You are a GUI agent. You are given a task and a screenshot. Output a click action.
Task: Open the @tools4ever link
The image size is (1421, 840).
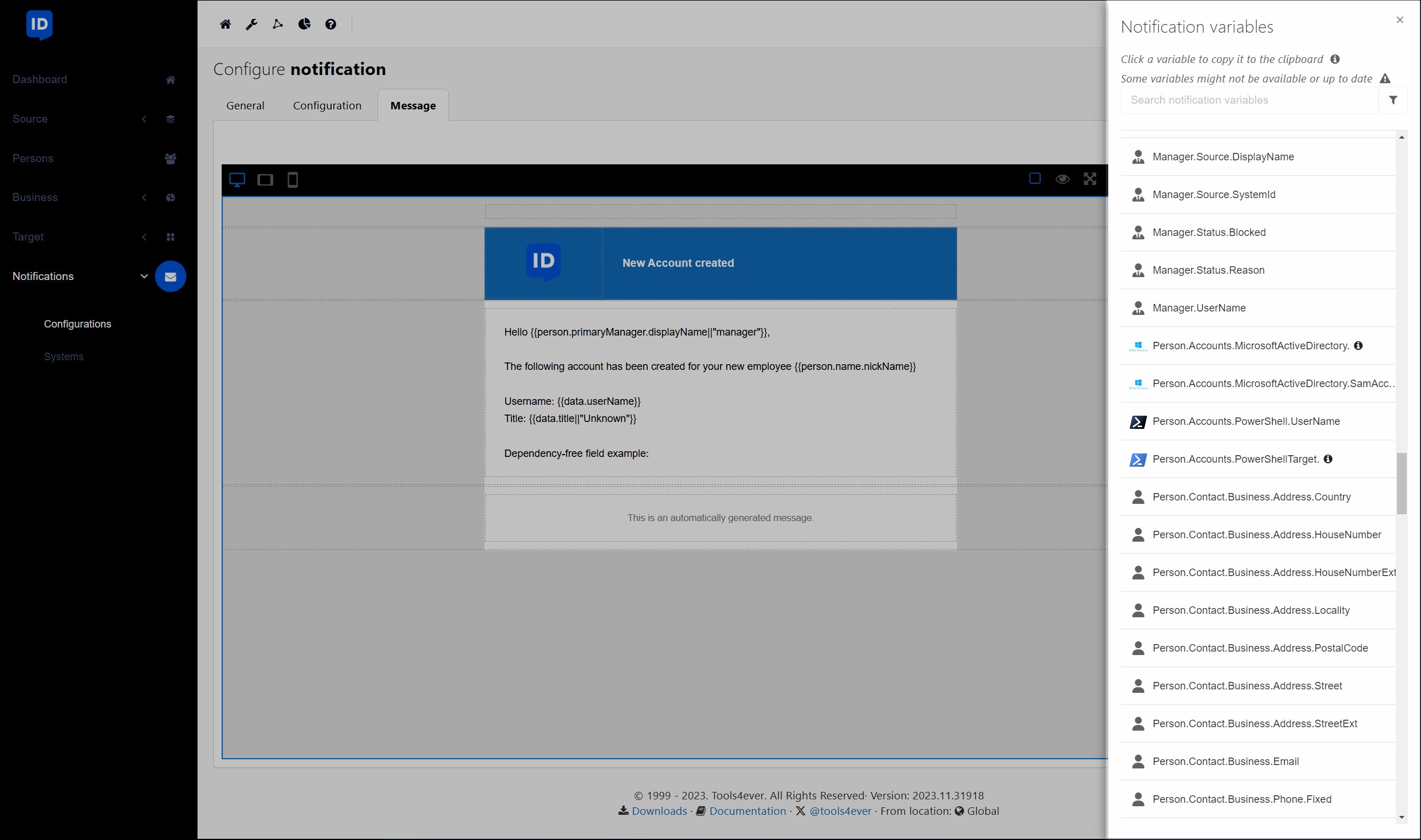click(840, 811)
